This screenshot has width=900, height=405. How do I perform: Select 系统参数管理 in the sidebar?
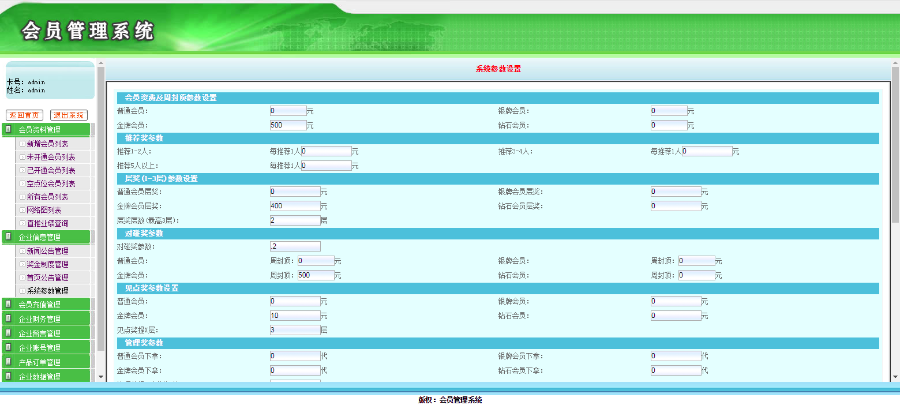[47, 291]
